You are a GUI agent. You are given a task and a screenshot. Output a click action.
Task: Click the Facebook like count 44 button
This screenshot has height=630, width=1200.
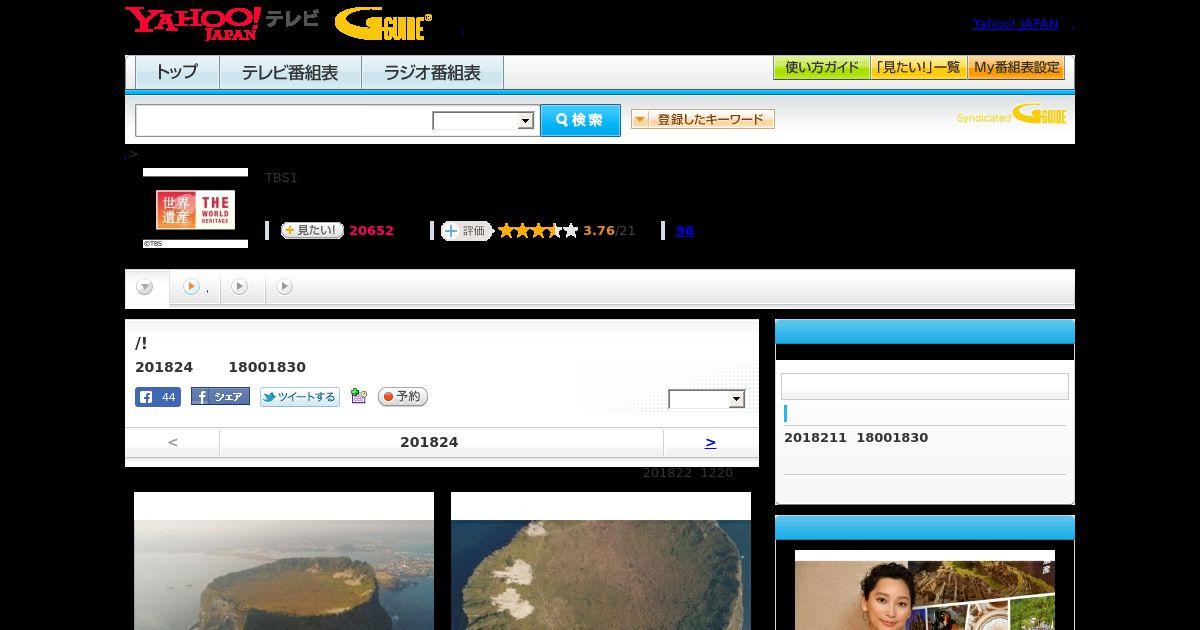pyautogui.click(x=158, y=397)
